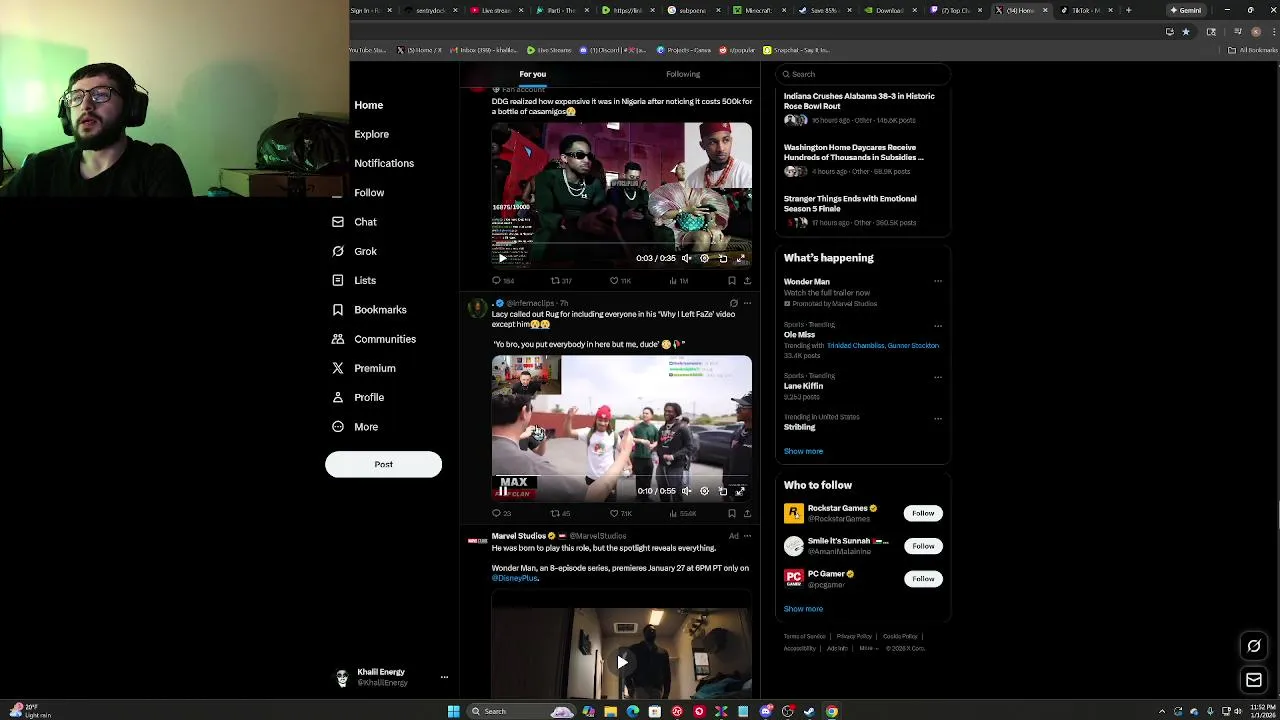Switch to the For you tab
The image size is (1280, 720).
[532, 74]
